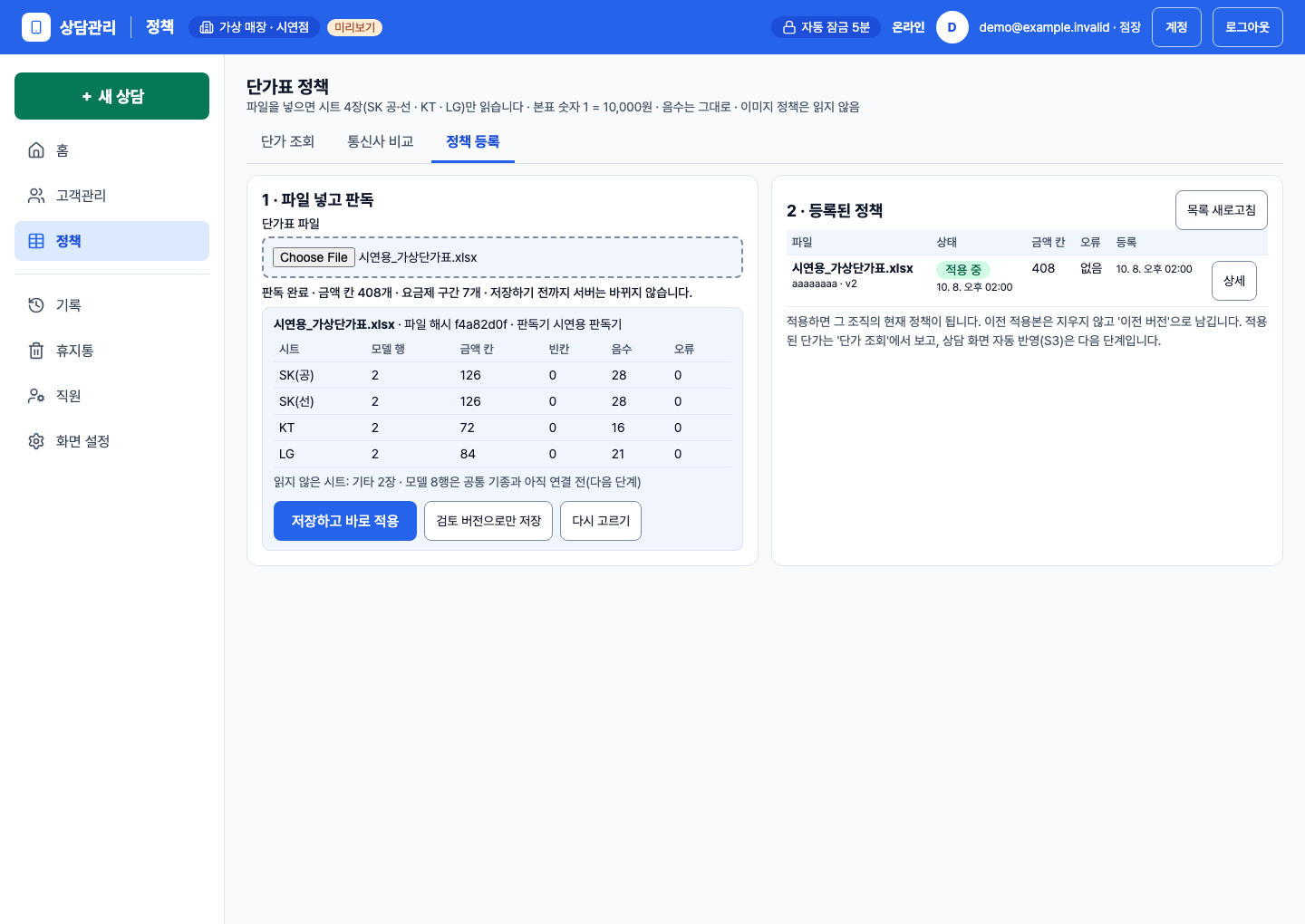
Task: Click the people icon beside 고객관리
Action: (x=36, y=196)
